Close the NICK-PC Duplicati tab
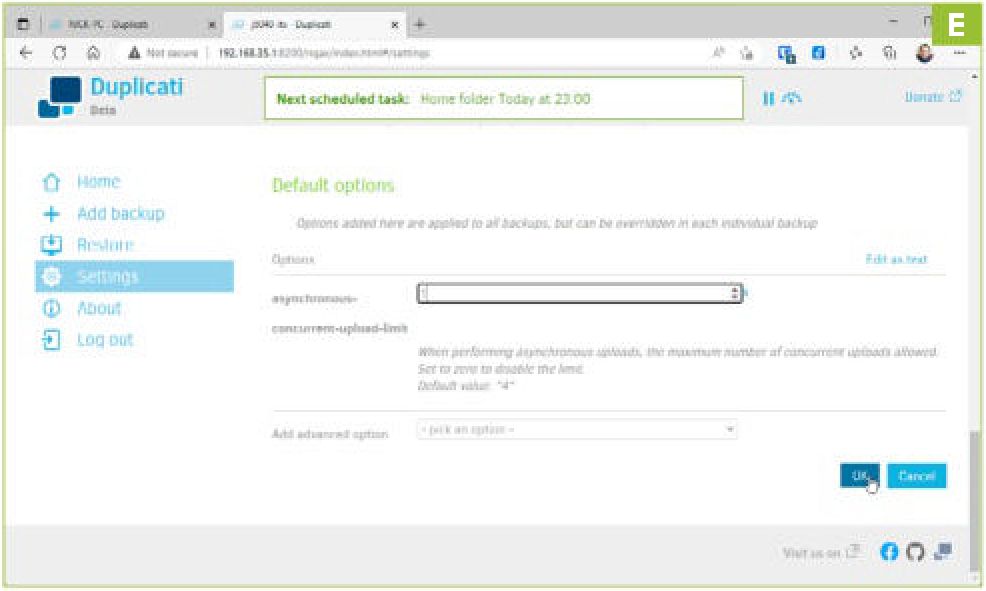The width and height of the screenshot is (986, 591). point(212,25)
